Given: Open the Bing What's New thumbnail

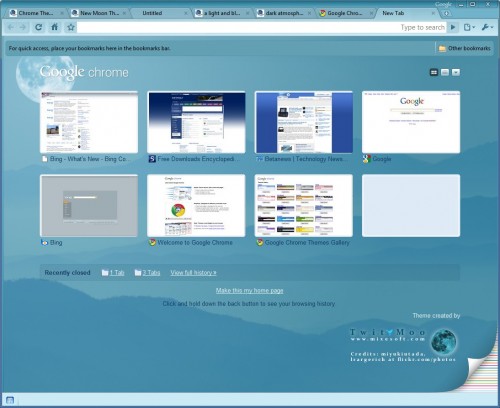Looking at the screenshot, I should (89, 122).
